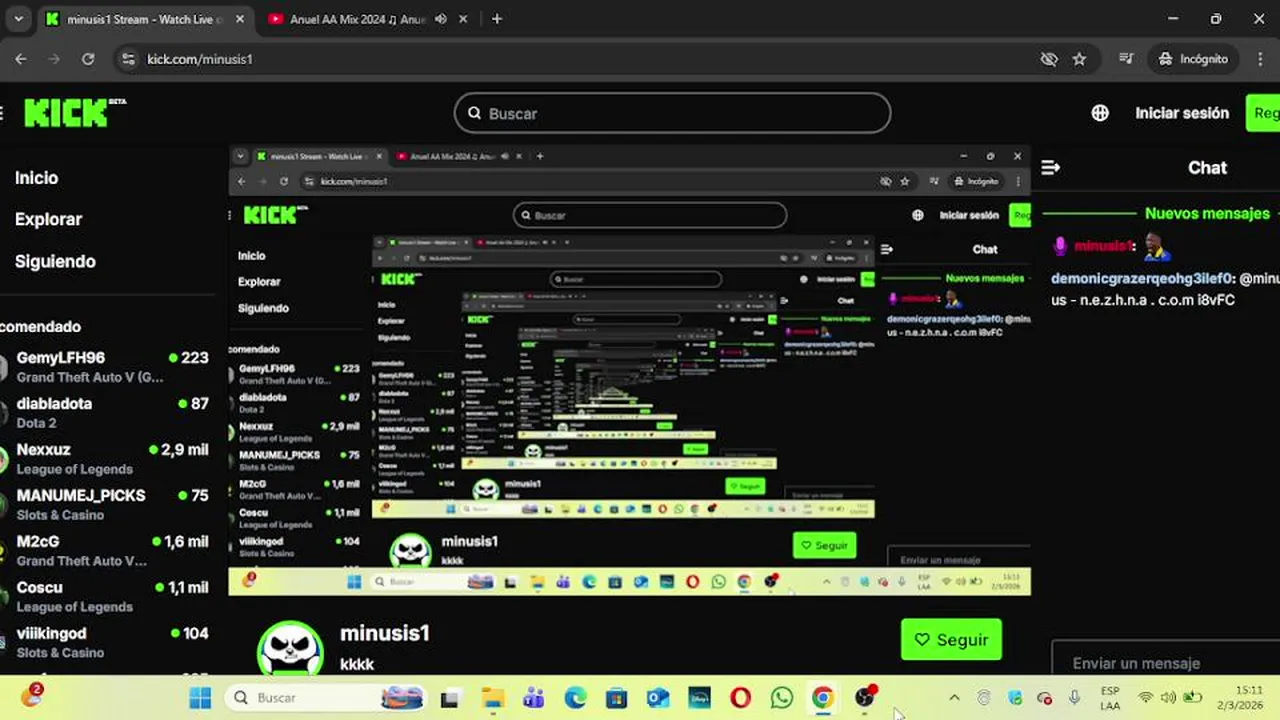Open Microsoft Store from taskbar
Viewport: 1280px width, 720px height.
coord(616,698)
